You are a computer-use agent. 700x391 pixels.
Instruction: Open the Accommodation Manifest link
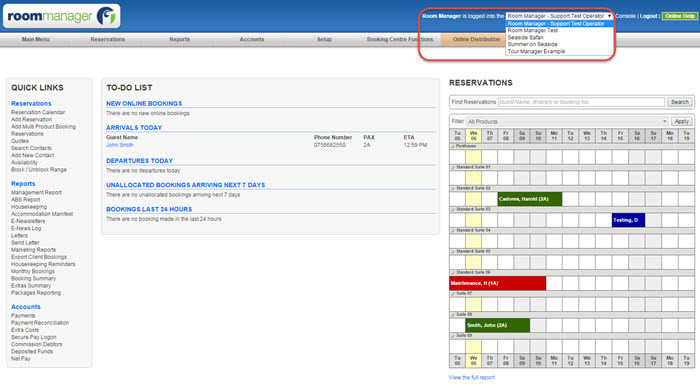42,214
